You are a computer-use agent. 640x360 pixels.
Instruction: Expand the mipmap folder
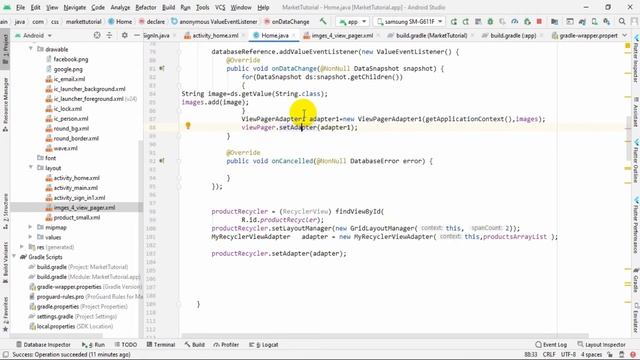pyautogui.click(x=31, y=227)
